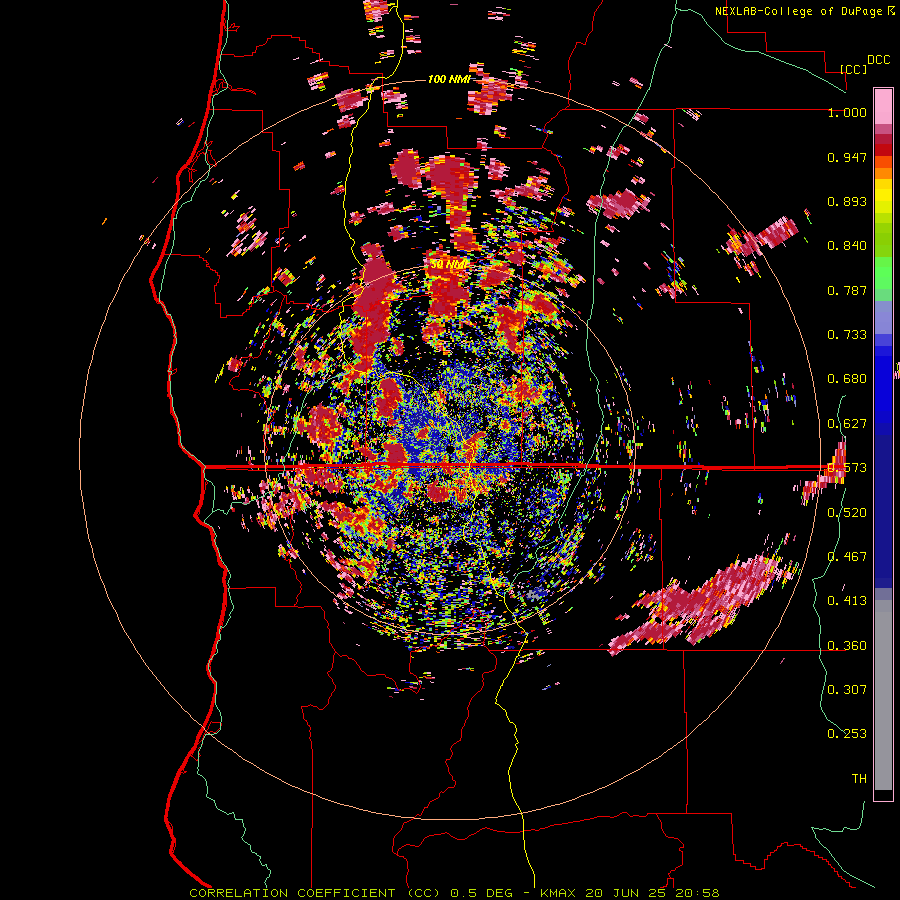The width and height of the screenshot is (900, 900).
Task: Click the TH label on the scale
Action: pos(859,779)
